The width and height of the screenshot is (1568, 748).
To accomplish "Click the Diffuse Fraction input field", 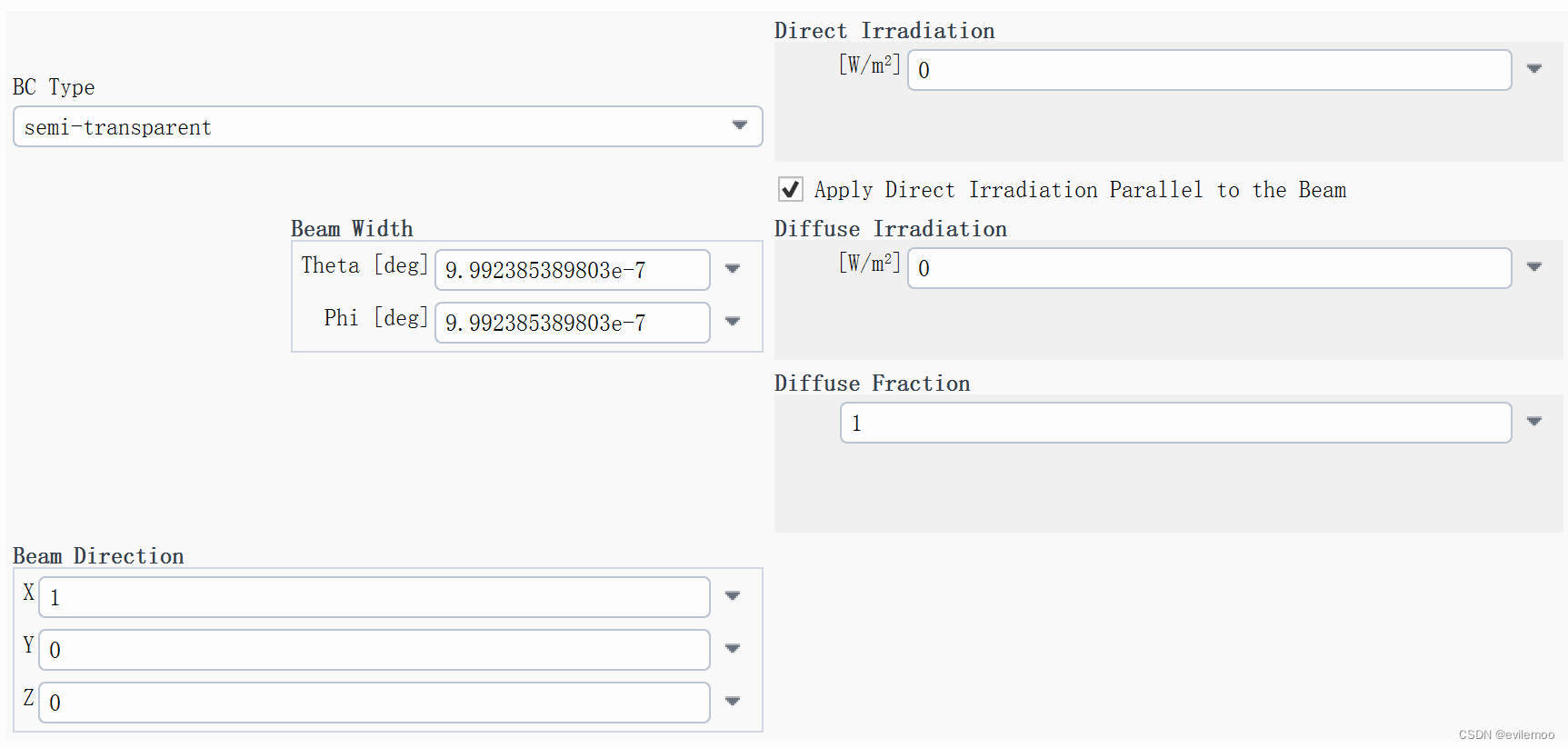I will click(1175, 423).
